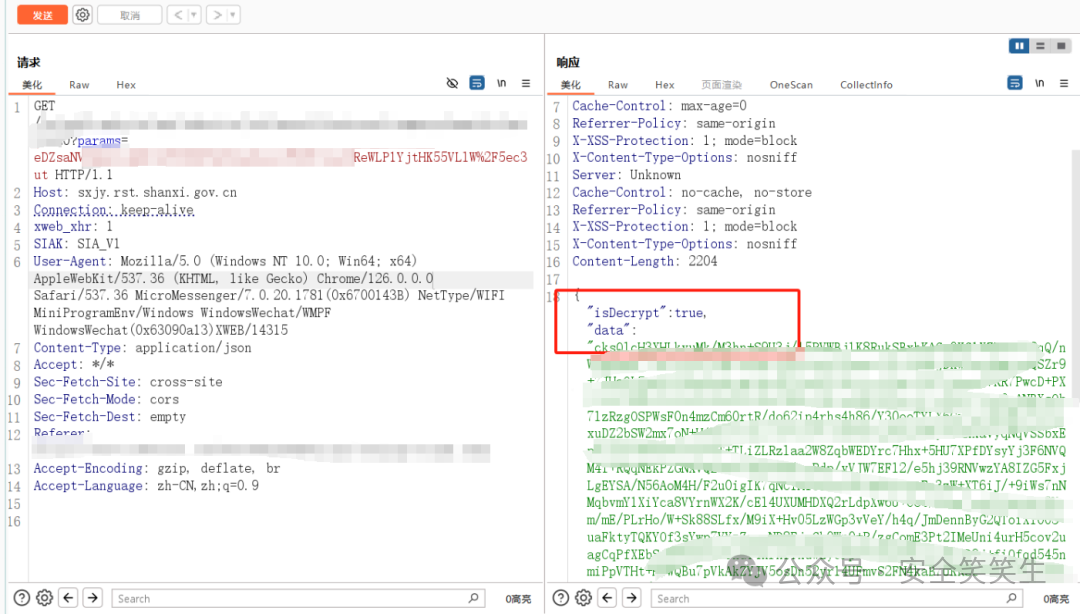Open response search settings gear icon
Image resolution: width=1080 pixels, height=614 pixels.
583,598
